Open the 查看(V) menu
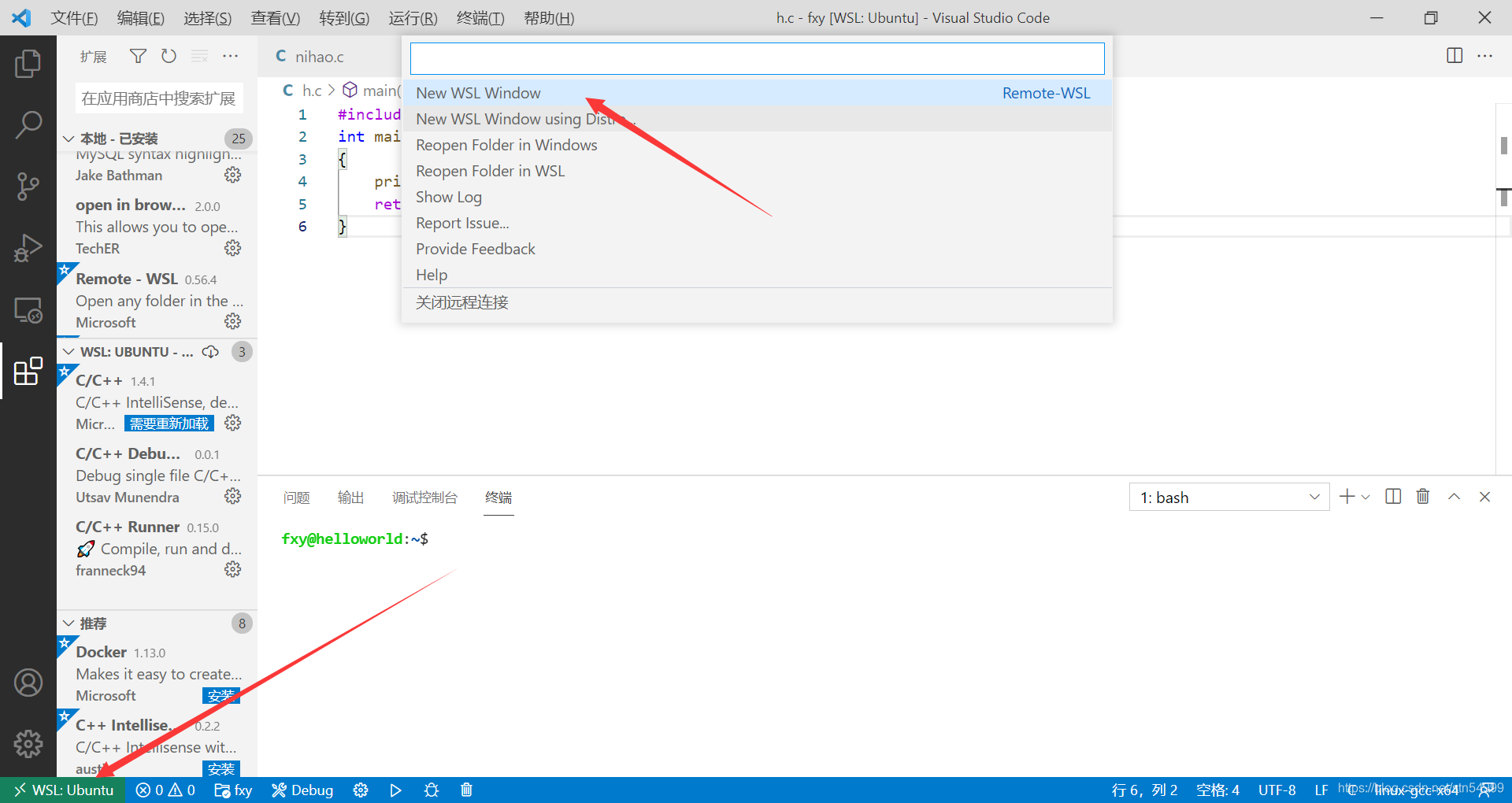 coord(275,17)
